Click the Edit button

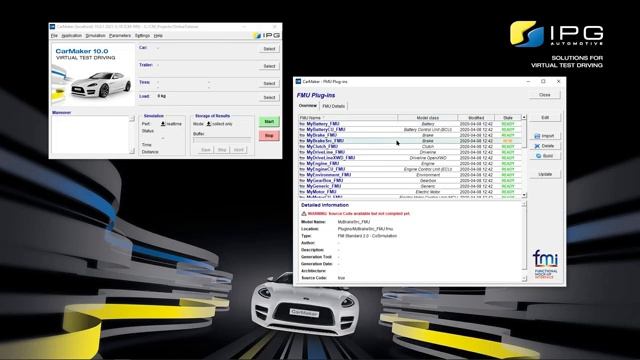pos(545,118)
